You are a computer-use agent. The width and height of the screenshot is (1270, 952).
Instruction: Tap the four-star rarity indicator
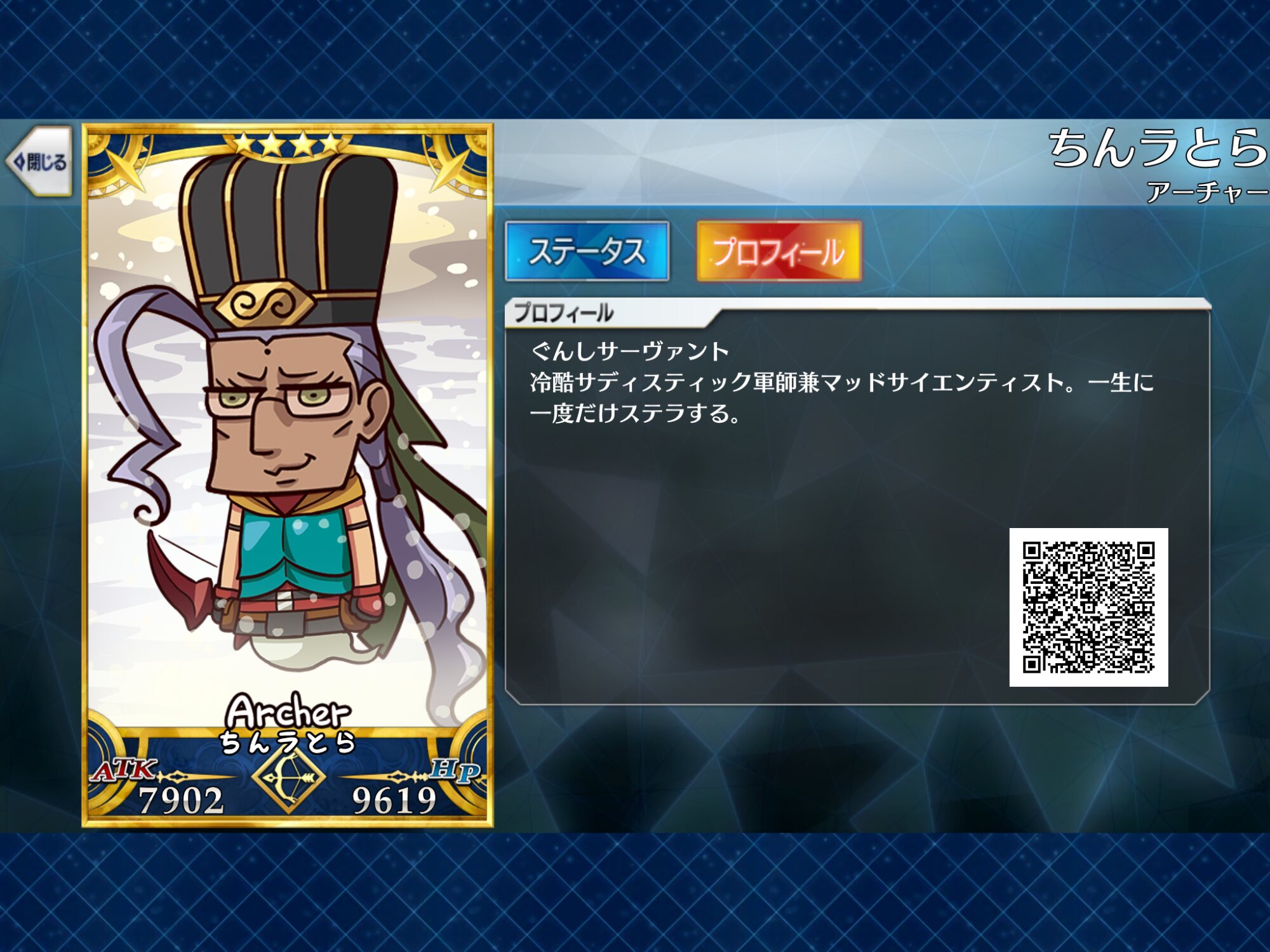(x=287, y=144)
